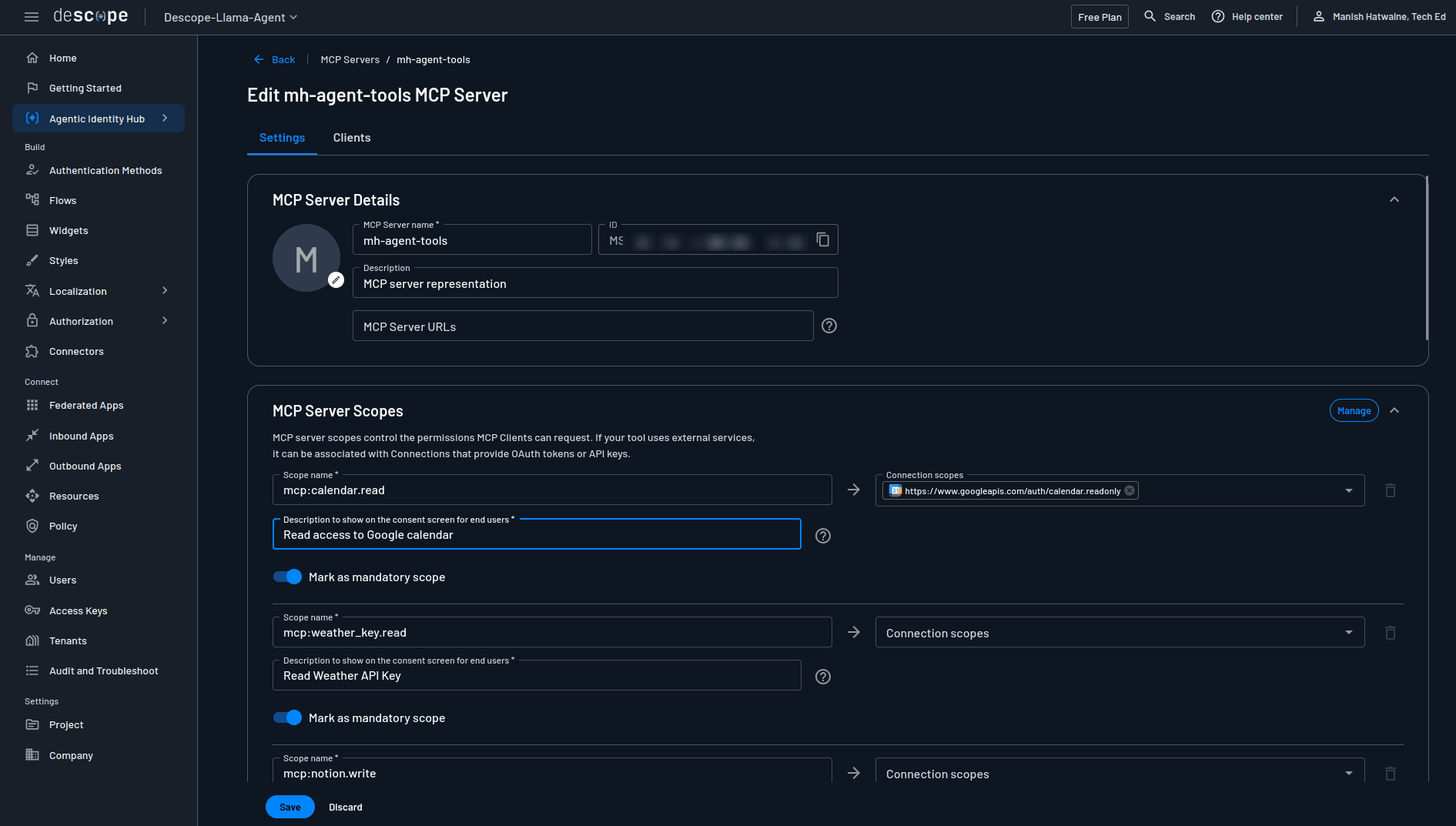
Task: Toggle mandatory scope for mcp:calendar.read
Action: [x=288, y=577]
